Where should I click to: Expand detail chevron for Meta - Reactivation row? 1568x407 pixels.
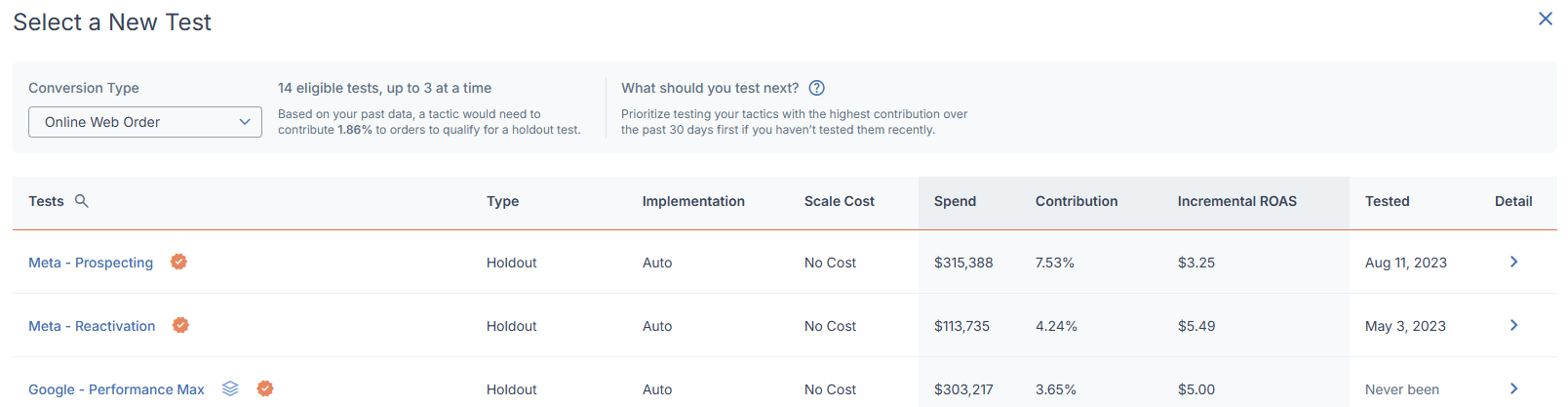point(1513,325)
